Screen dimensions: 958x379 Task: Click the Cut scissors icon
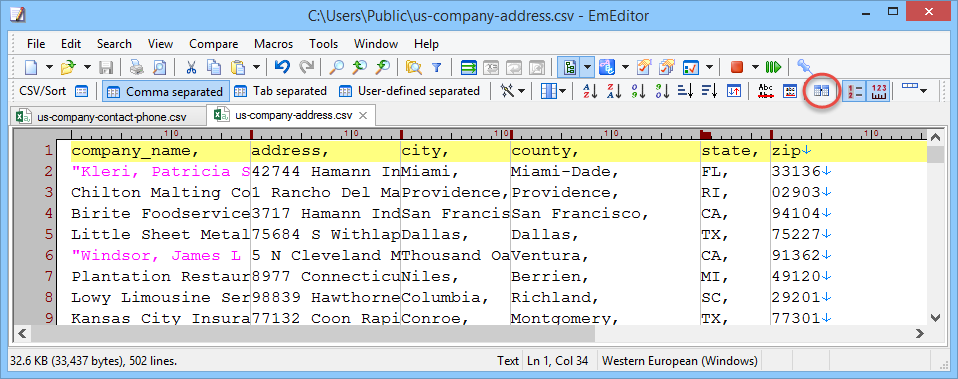click(x=191, y=67)
